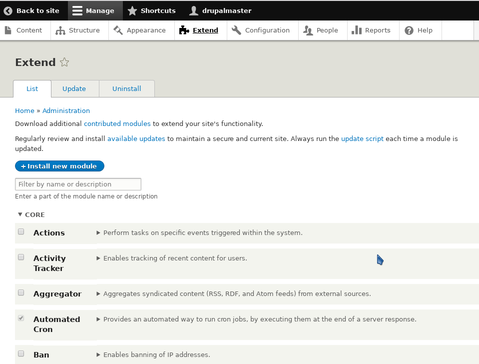
Task: Click the People icon in toolbar
Action: point(308,31)
